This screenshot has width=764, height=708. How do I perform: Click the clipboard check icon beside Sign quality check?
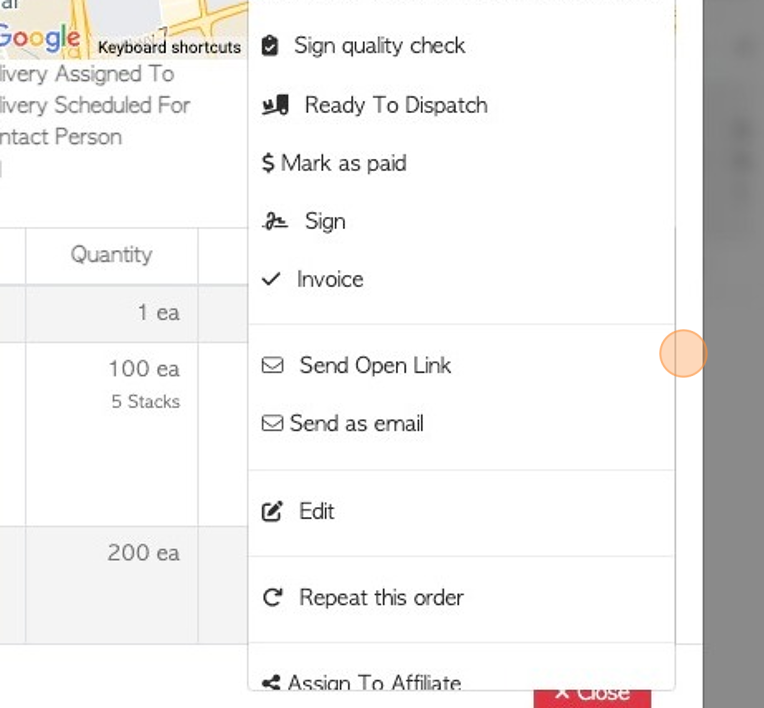click(270, 46)
